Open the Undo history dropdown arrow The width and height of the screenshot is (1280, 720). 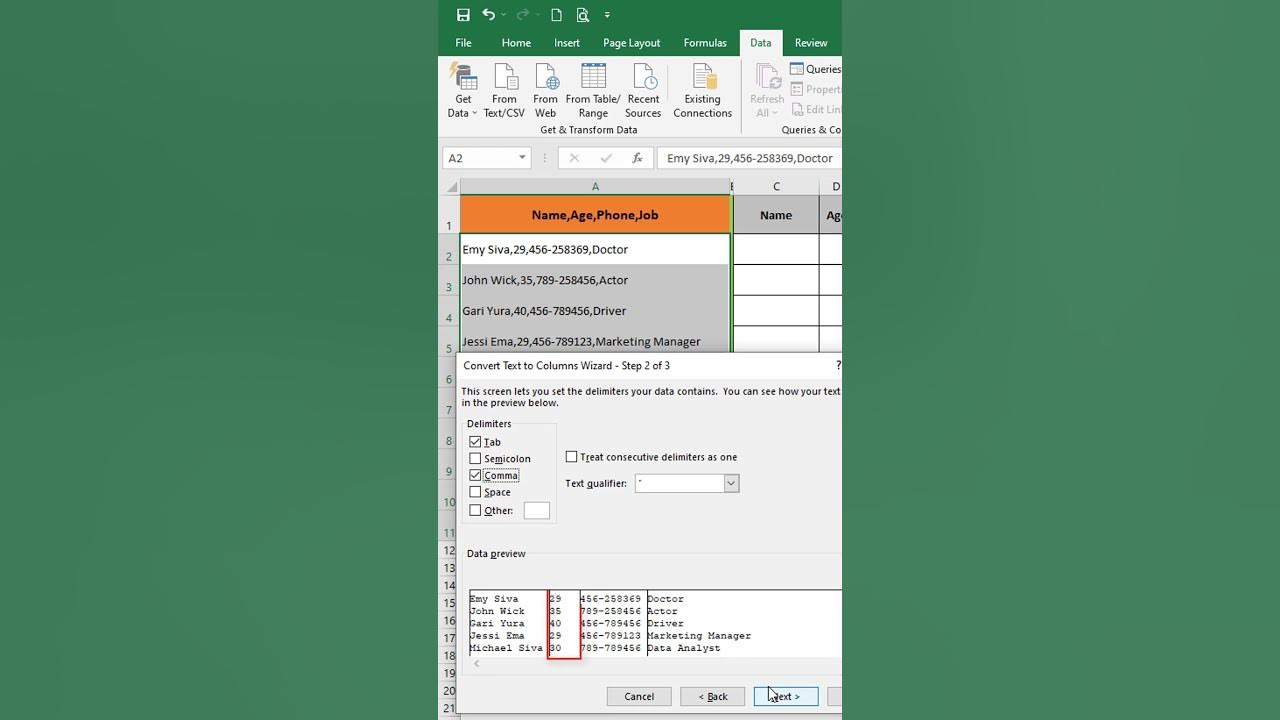tap(503, 15)
